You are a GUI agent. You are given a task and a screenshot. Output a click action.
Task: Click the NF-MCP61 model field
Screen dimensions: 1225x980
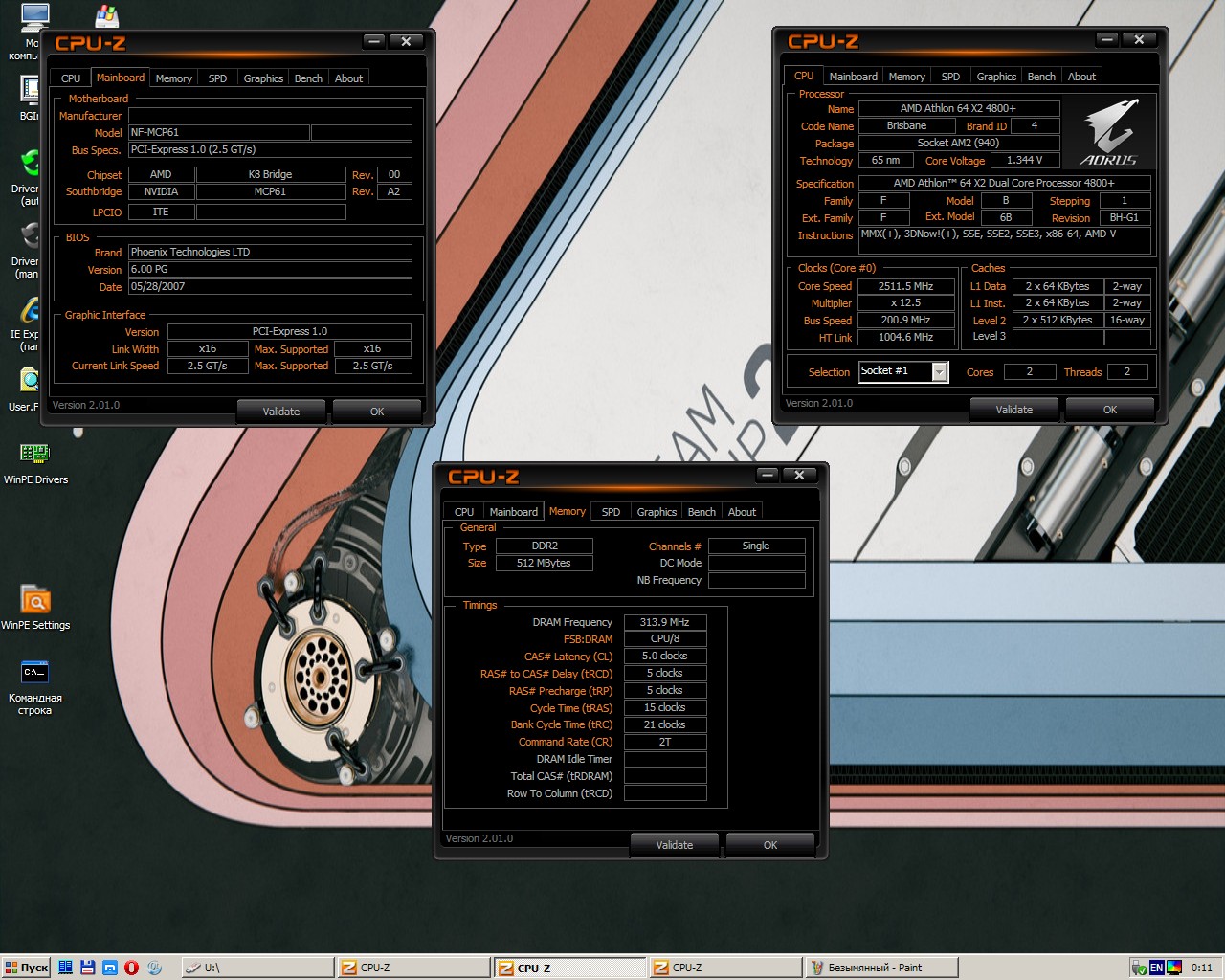click(x=218, y=132)
